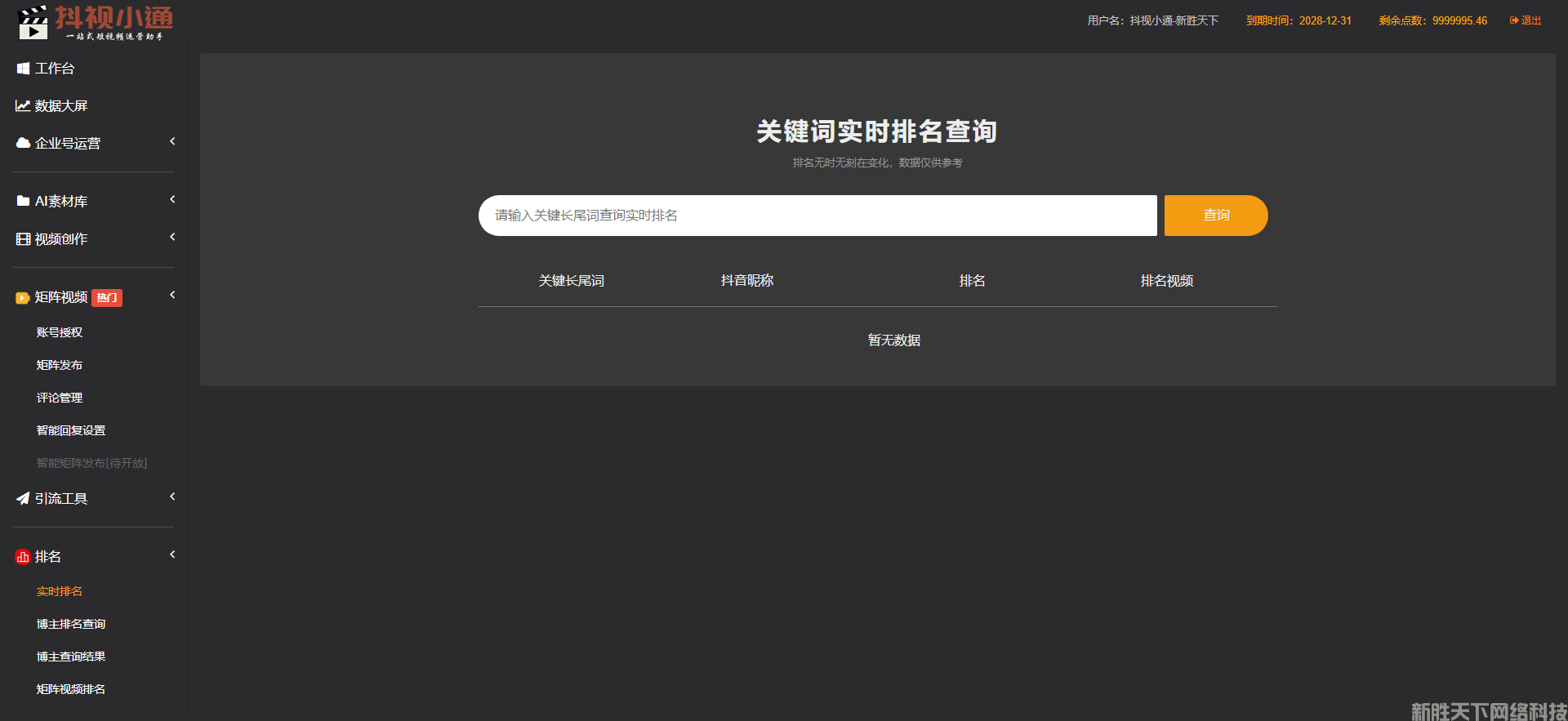Expand the AI素材库 chevron arrow

point(172,200)
